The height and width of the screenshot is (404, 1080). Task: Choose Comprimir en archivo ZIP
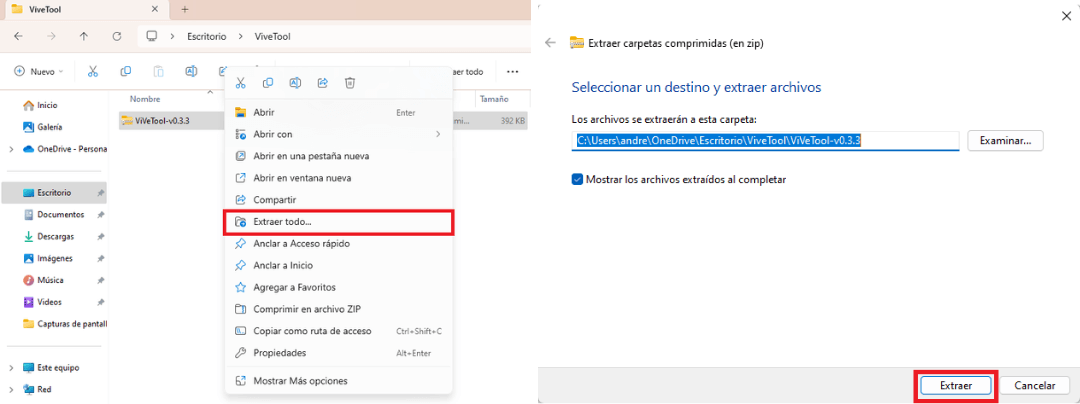(338, 309)
